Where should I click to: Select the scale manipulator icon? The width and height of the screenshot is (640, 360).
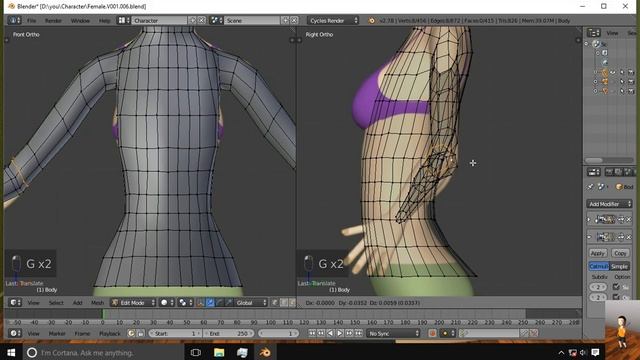229,302
